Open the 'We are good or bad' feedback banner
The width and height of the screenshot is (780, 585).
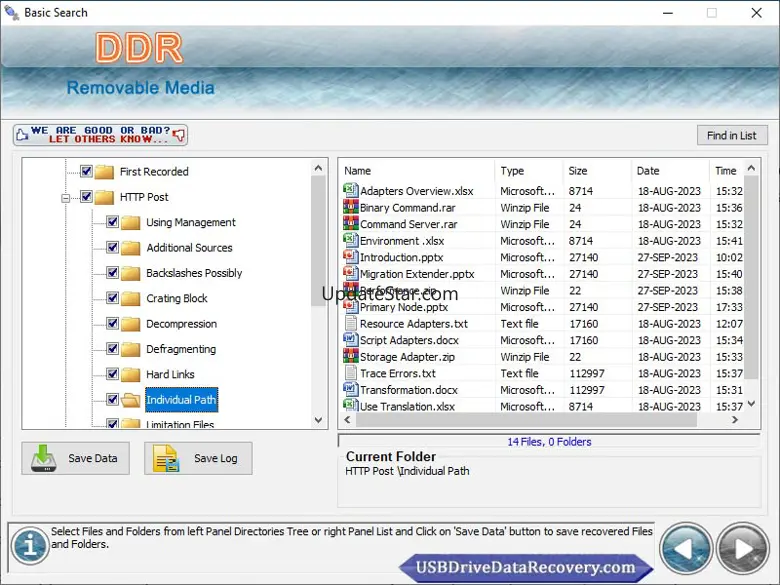click(100, 135)
